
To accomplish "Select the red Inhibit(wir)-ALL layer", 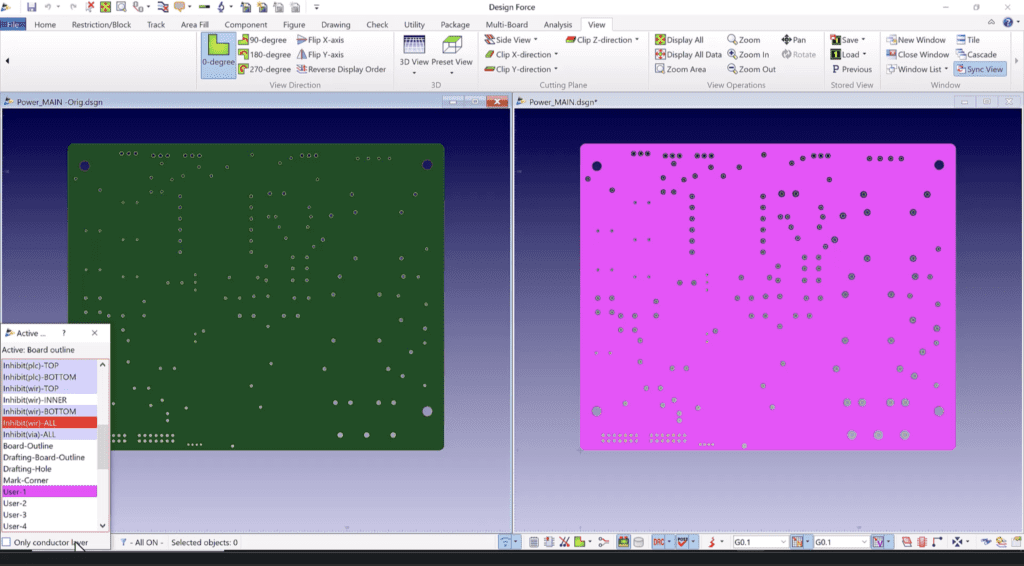I will tap(49, 423).
